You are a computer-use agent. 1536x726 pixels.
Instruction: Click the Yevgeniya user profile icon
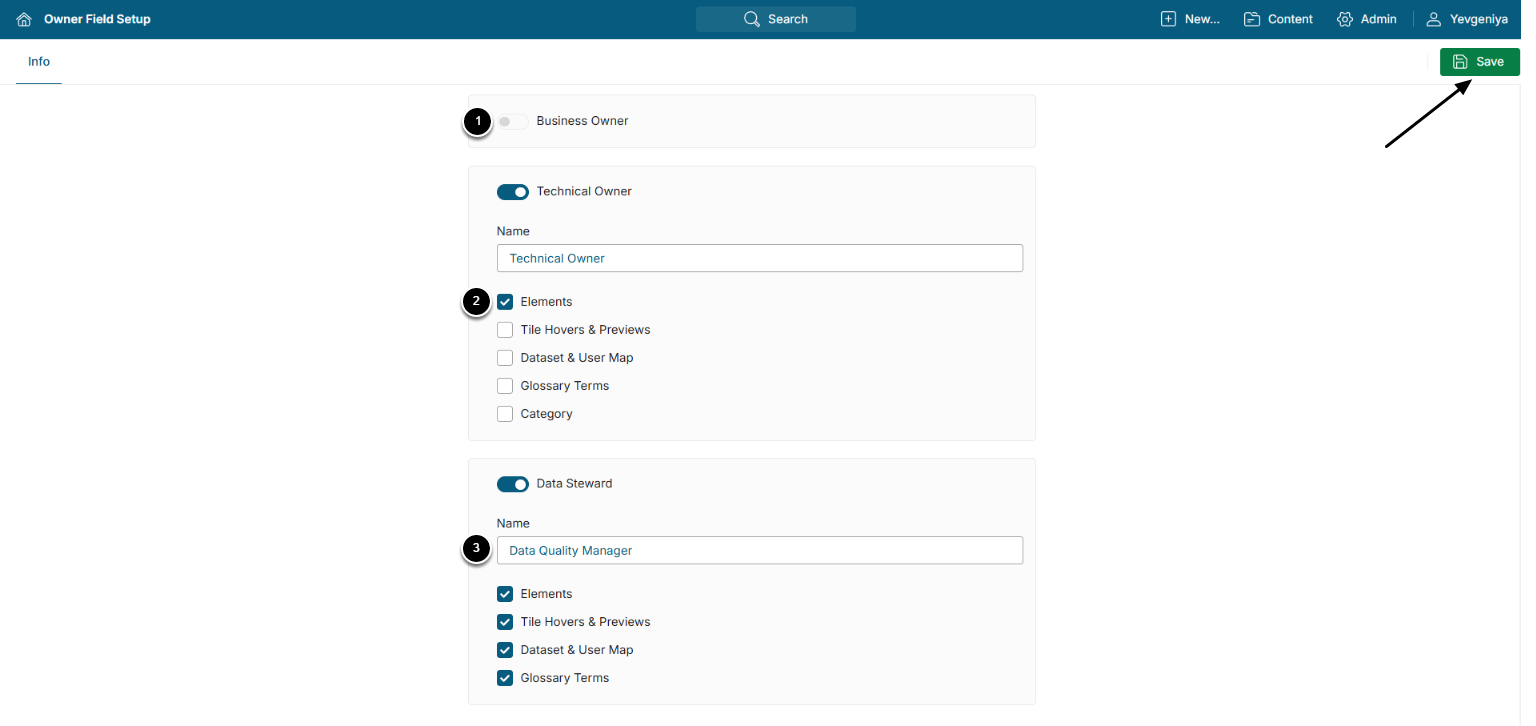point(1434,19)
